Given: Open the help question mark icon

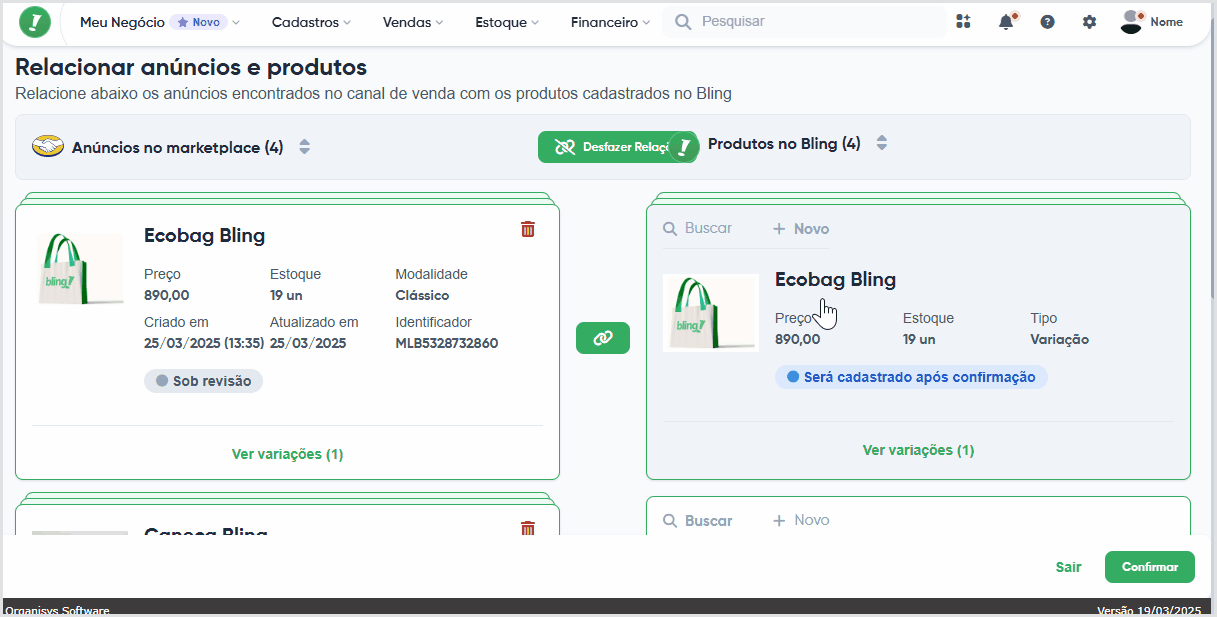Looking at the screenshot, I should [x=1047, y=22].
